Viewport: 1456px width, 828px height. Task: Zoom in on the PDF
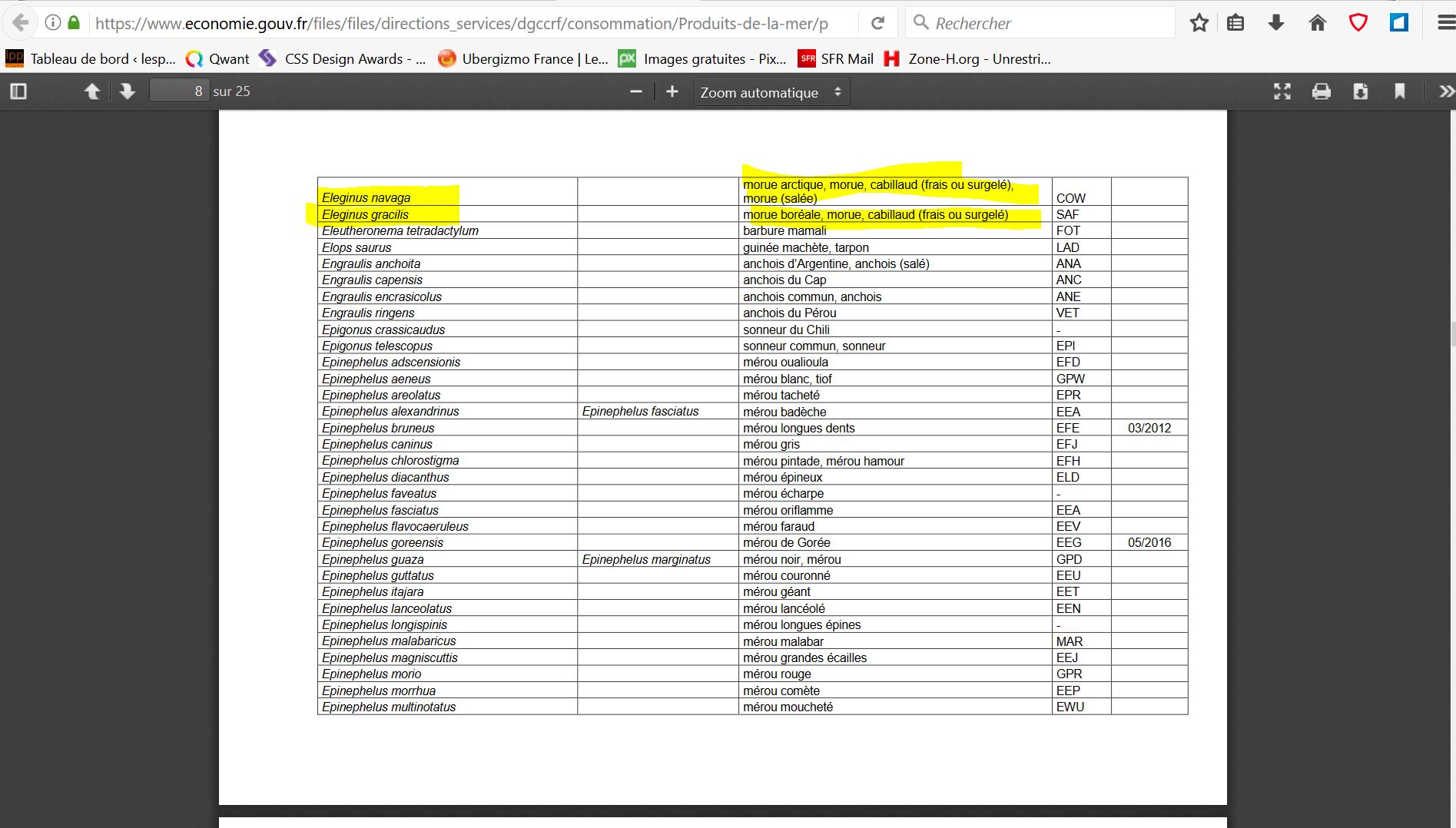[672, 92]
